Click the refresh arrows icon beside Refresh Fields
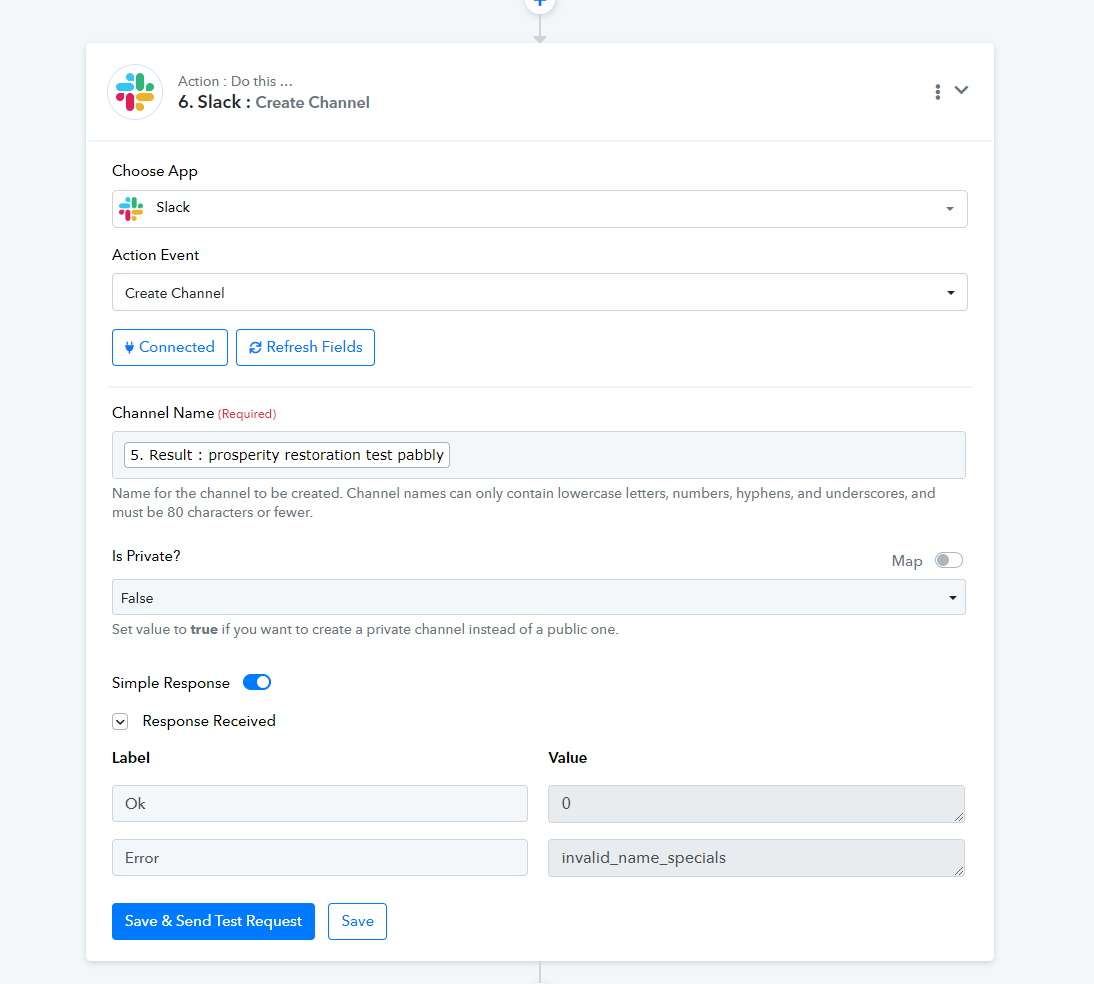This screenshot has width=1094, height=984. pyautogui.click(x=255, y=348)
